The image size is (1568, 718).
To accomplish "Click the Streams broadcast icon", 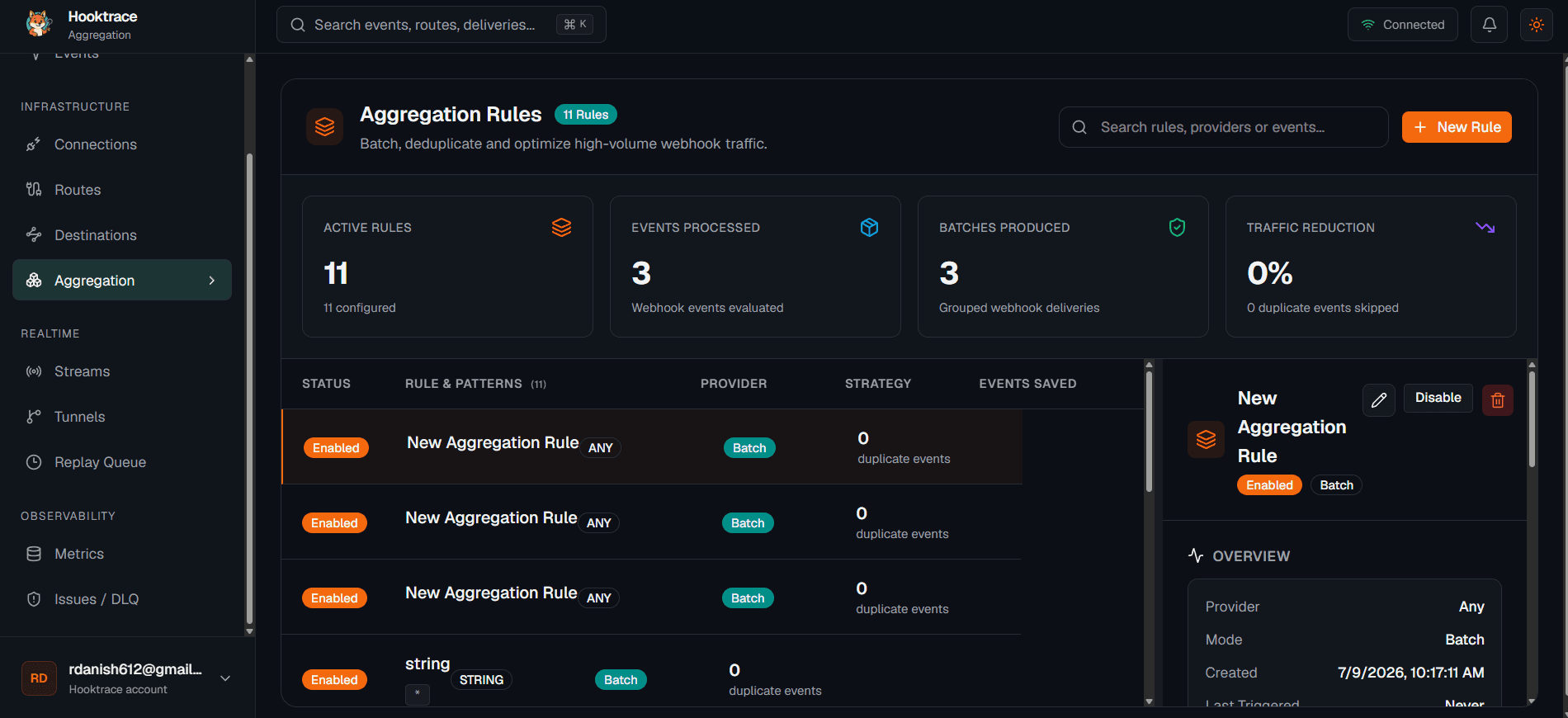I will [34, 371].
